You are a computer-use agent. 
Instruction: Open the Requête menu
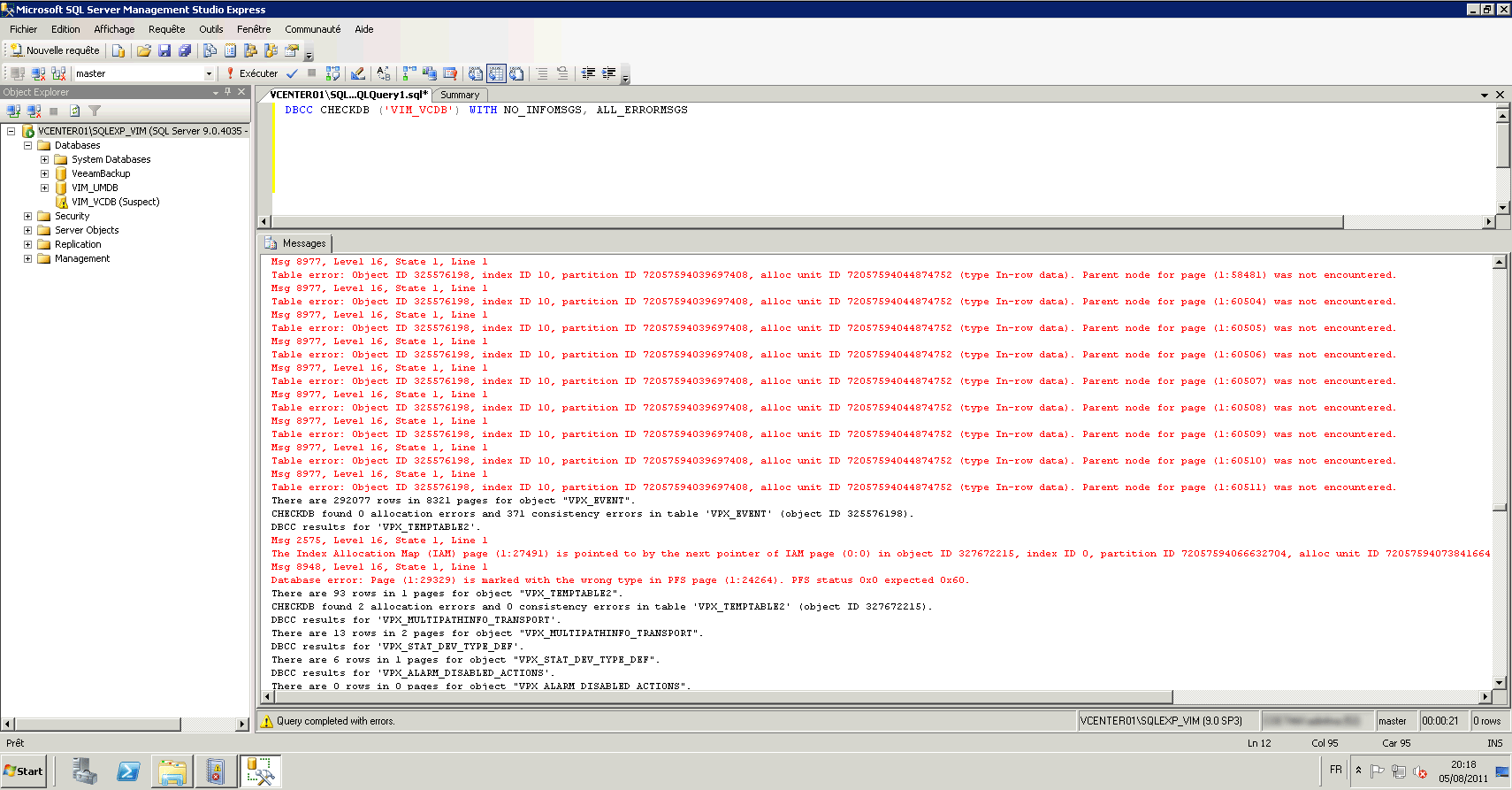pyautogui.click(x=167, y=29)
